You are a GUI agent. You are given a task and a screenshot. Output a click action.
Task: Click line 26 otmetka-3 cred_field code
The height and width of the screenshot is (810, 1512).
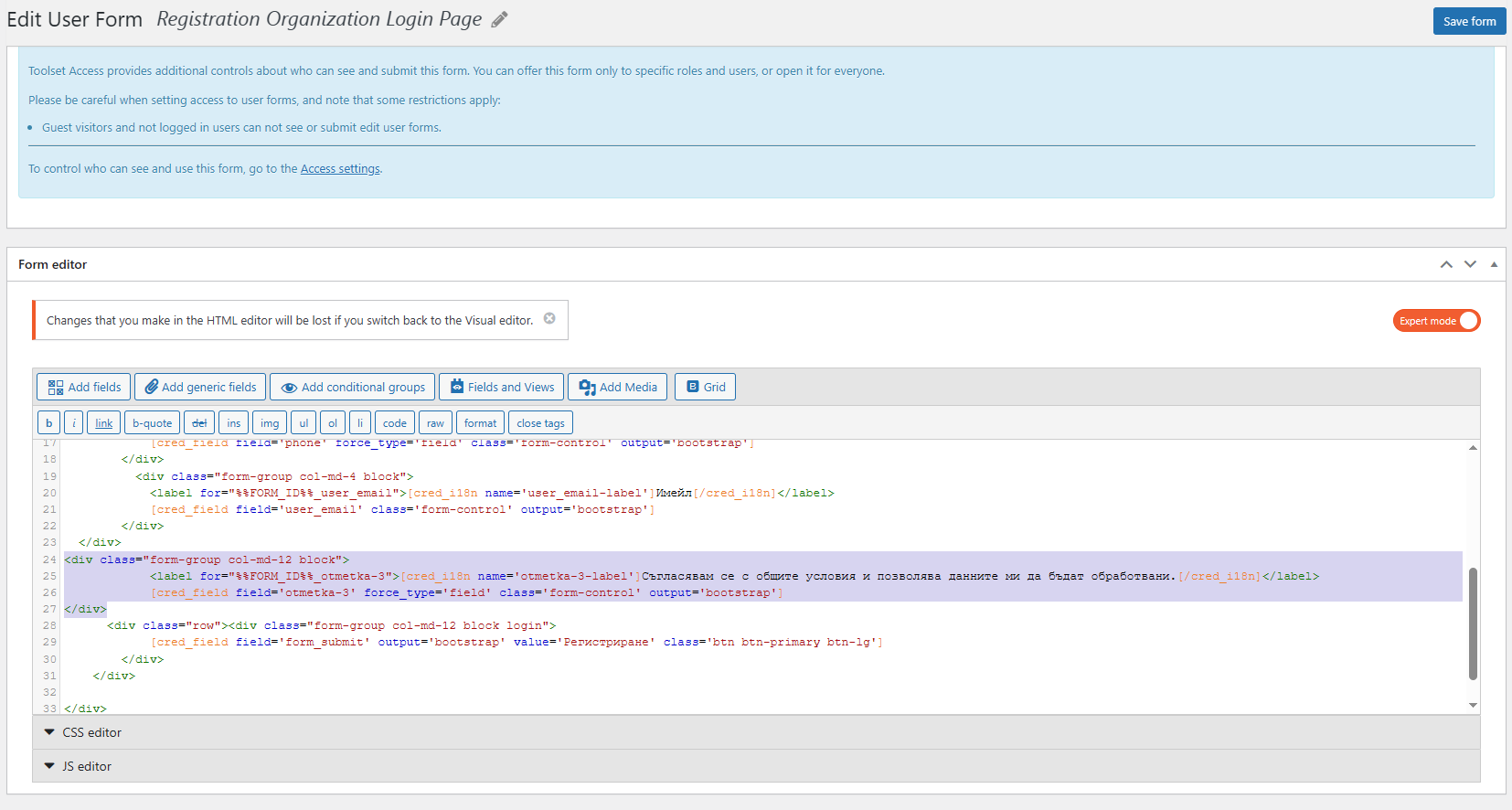pos(466,592)
